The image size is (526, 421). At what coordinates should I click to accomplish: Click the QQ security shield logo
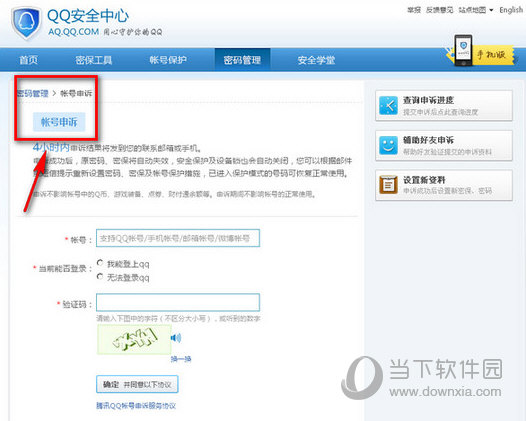coord(26,23)
